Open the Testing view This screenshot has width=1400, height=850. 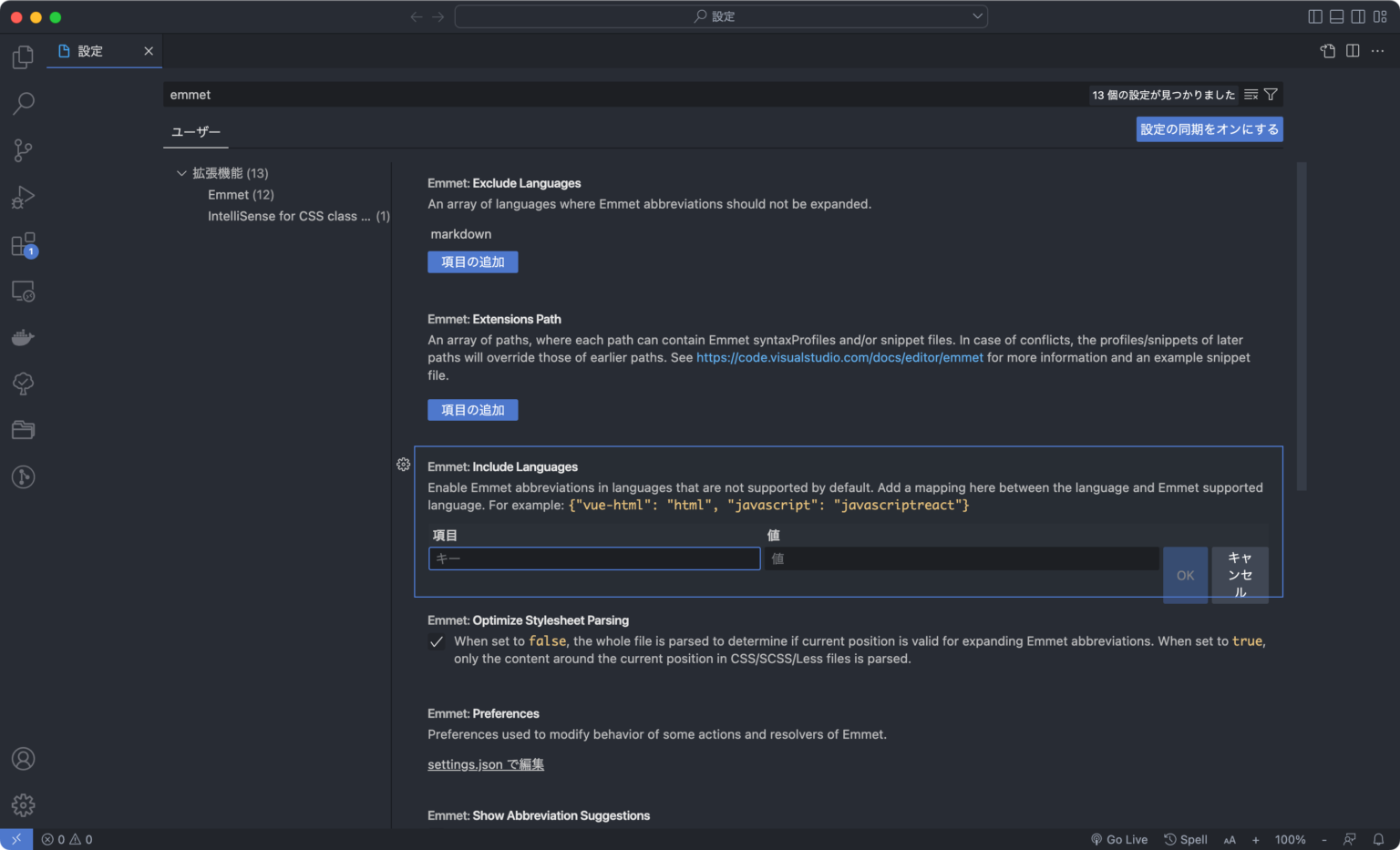(x=23, y=384)
